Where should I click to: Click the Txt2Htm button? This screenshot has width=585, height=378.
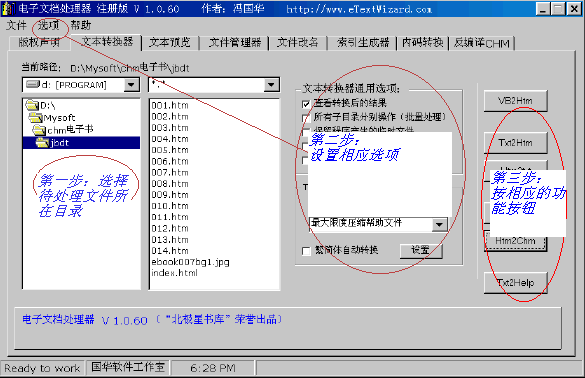[x=515, y=143]
